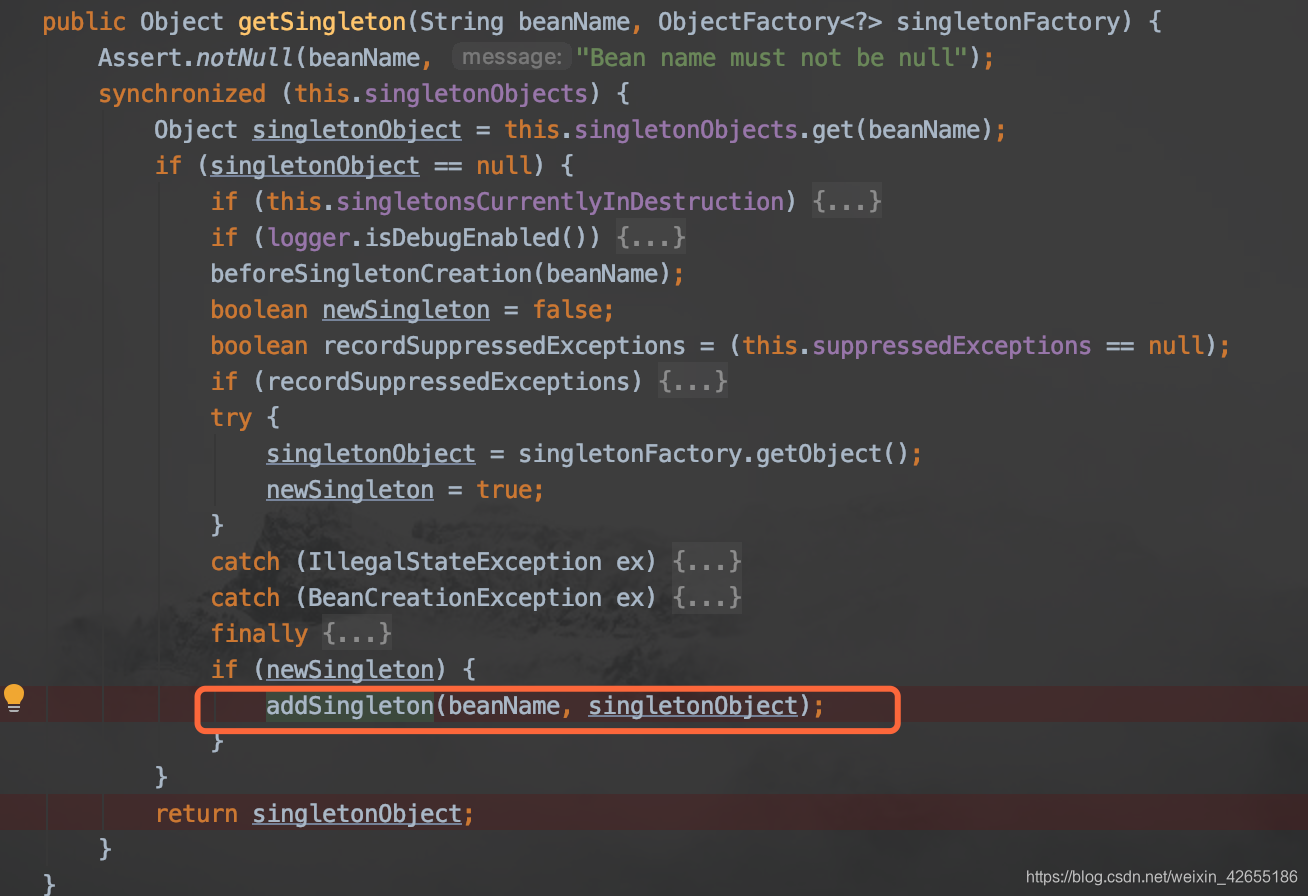Click singletonObjects in the synchronized statement

476,94
